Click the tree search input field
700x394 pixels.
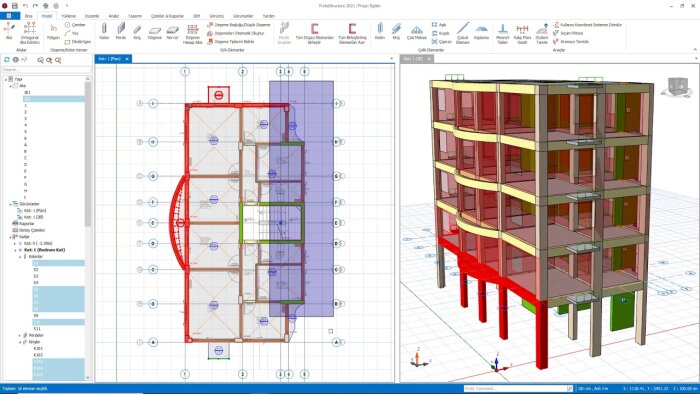pyautogui.click(x=46, y=70)
